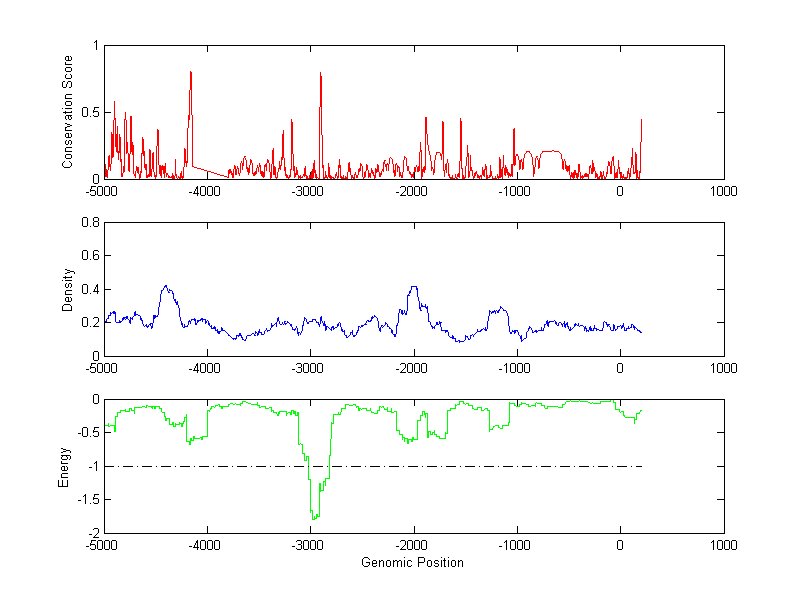
Task: Click the green energy dip near -2000
Action: click(408, 440)
